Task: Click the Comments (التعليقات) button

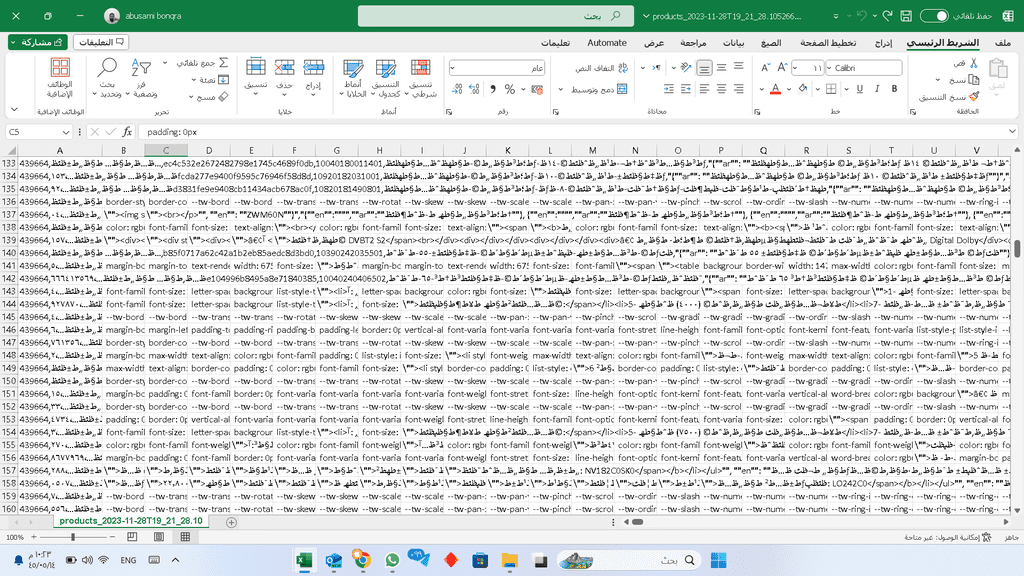Action: [101, 42]
